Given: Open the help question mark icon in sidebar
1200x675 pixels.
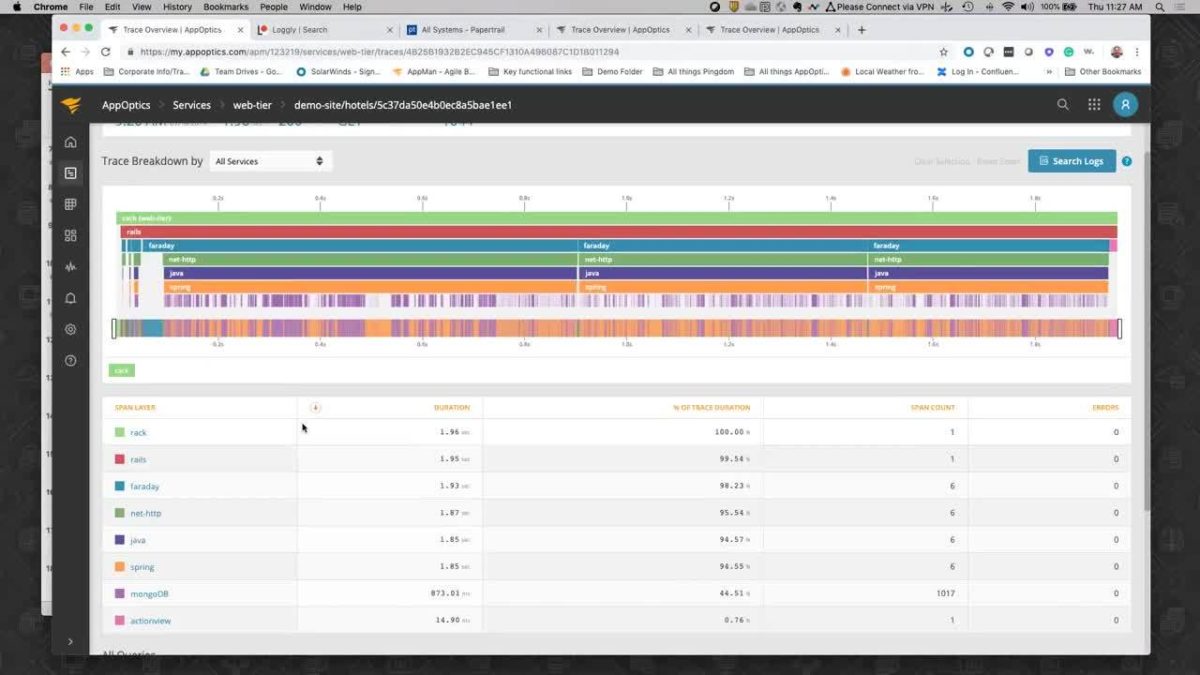Looking at the screenshot, I should pyautogui.click(x=70, y=361).
